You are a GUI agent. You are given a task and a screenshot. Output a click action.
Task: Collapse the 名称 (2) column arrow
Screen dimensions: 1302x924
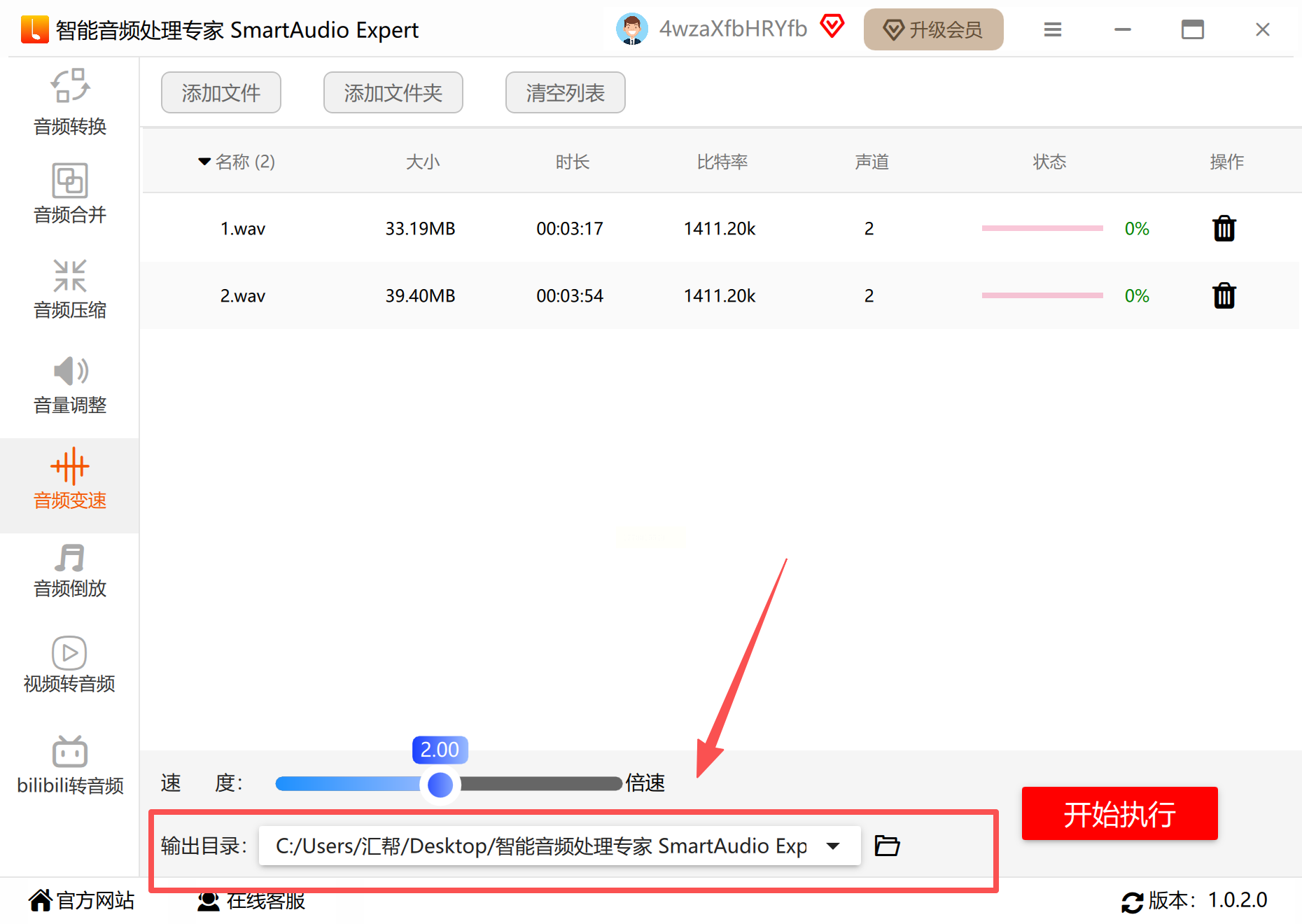[x=204, y=162]
